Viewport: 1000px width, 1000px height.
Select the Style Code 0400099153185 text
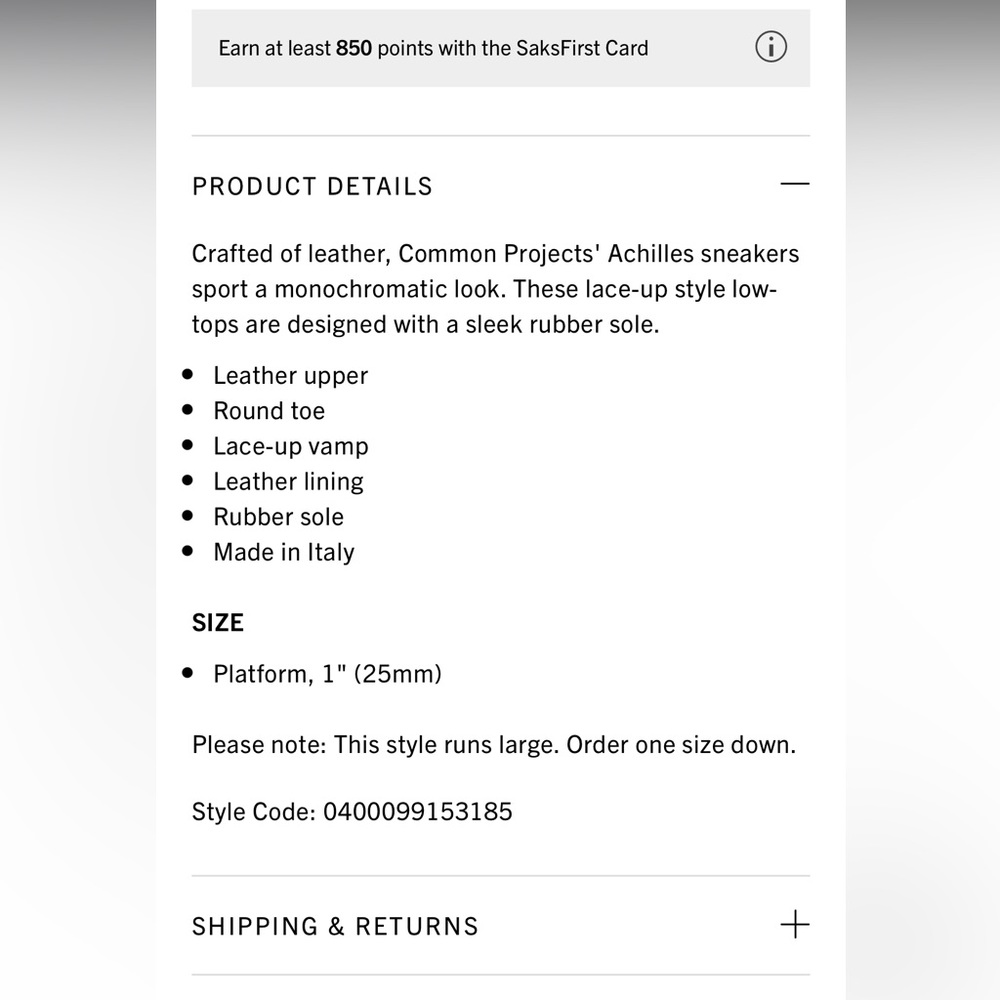352,811
